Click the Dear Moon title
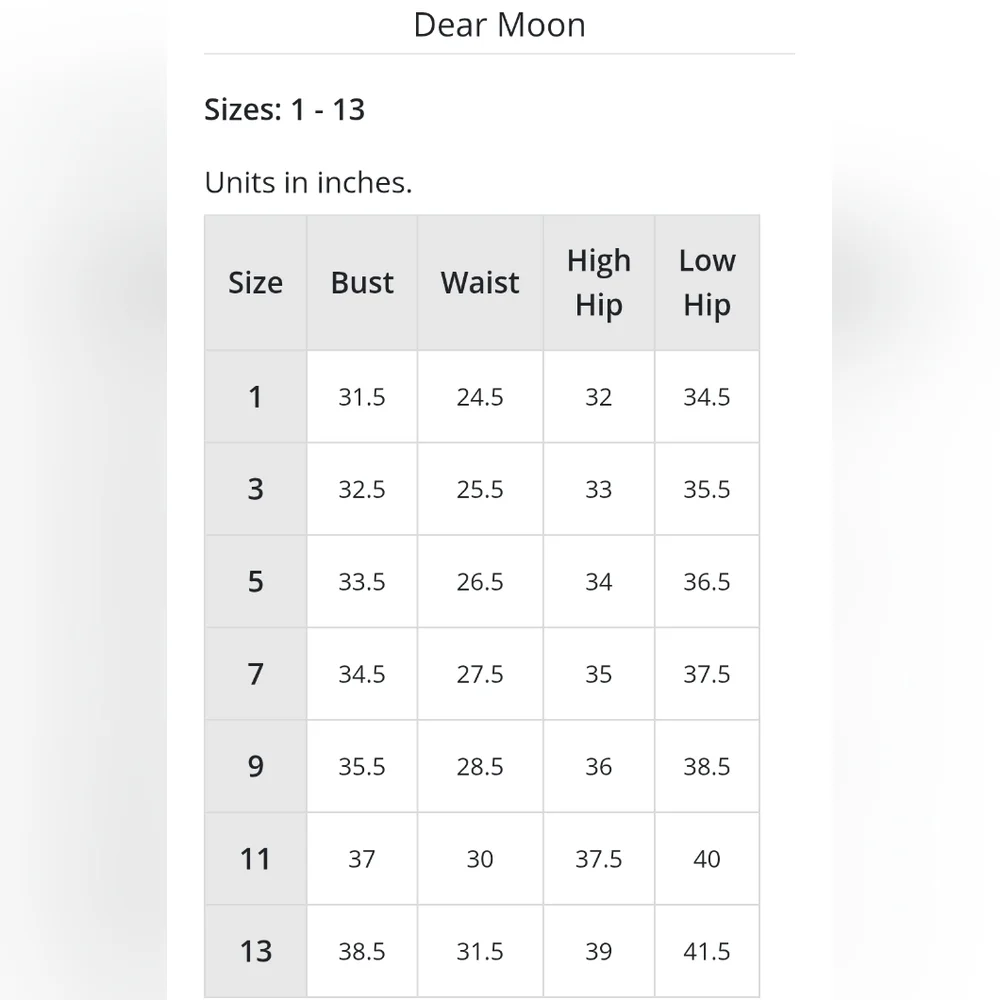The height and width of the screenshot is (1000, 1000). coord(499,26)
